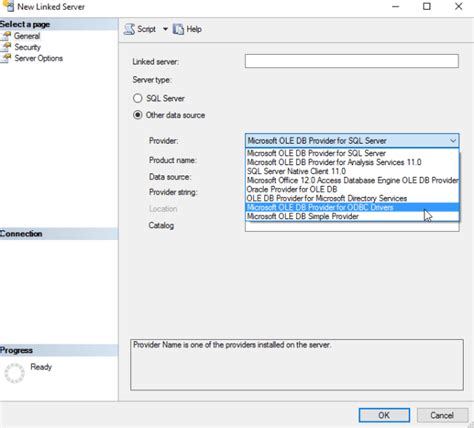Choose OLE DB Provider for Analysis Services 11.0
The height and width of the screenshot is (428, 474).
[352, 162]
